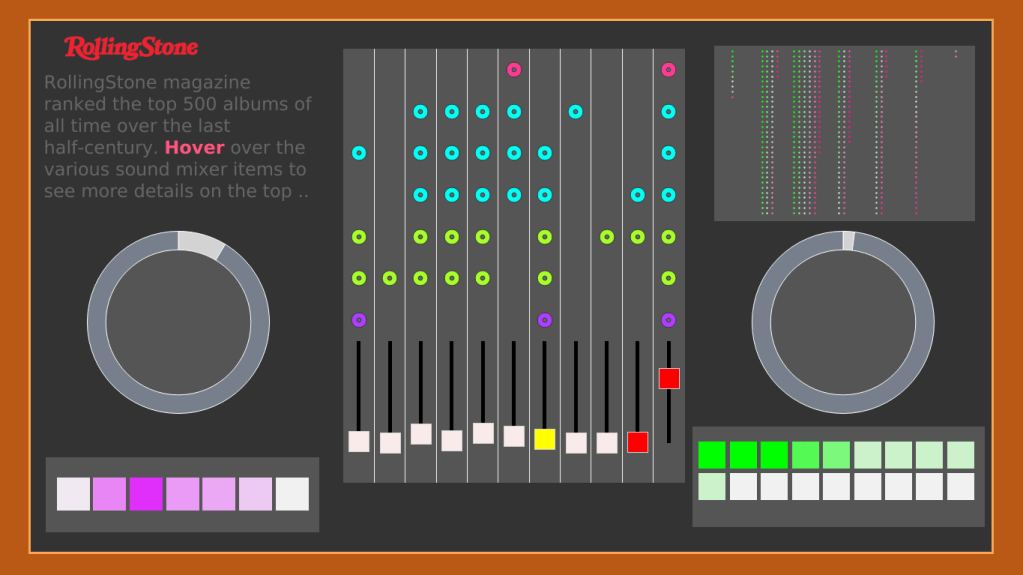The height and width of the screenshot is (575, 1023).
Task: Select the only knob in the second channel
Action: (x=390, y=278)
